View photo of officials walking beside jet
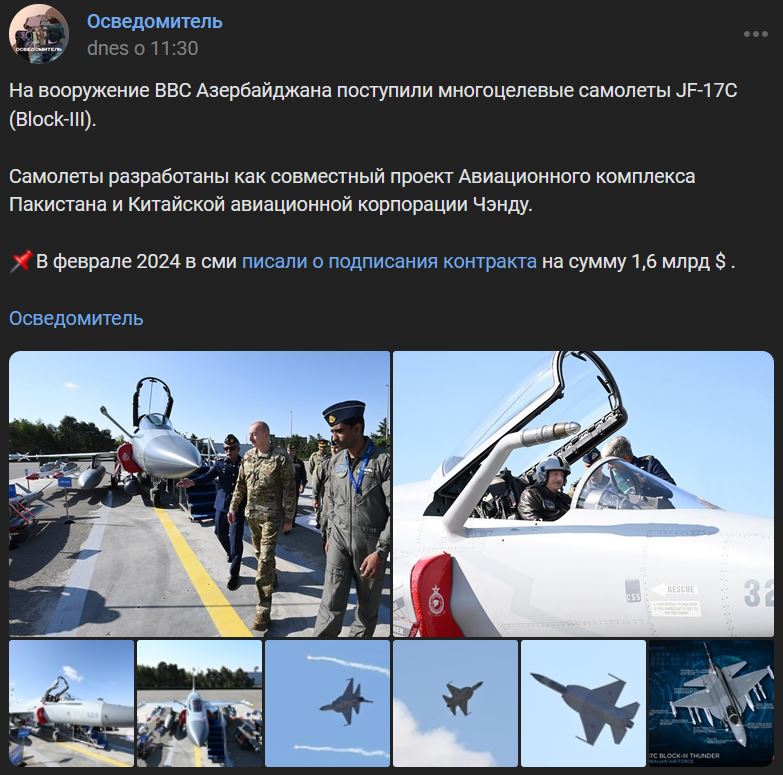Screen dimensions: 783x775 [199, 494]
